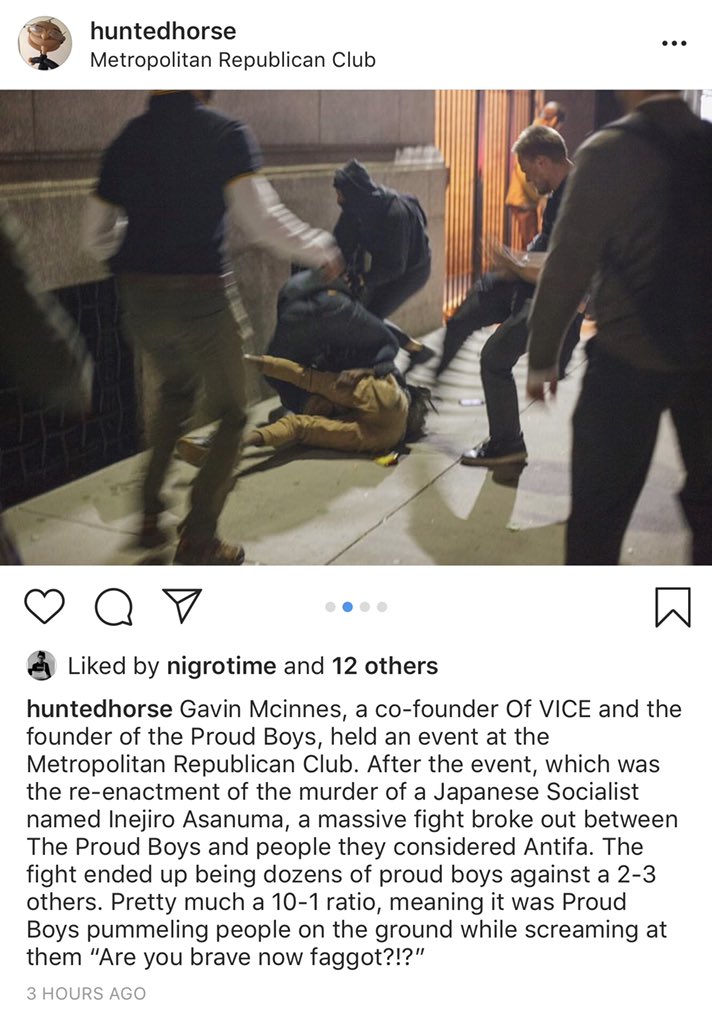Viewport: 712px width, 1024px height.
Task: Open huntedhorse username in caption
Action: coord(99,709)
